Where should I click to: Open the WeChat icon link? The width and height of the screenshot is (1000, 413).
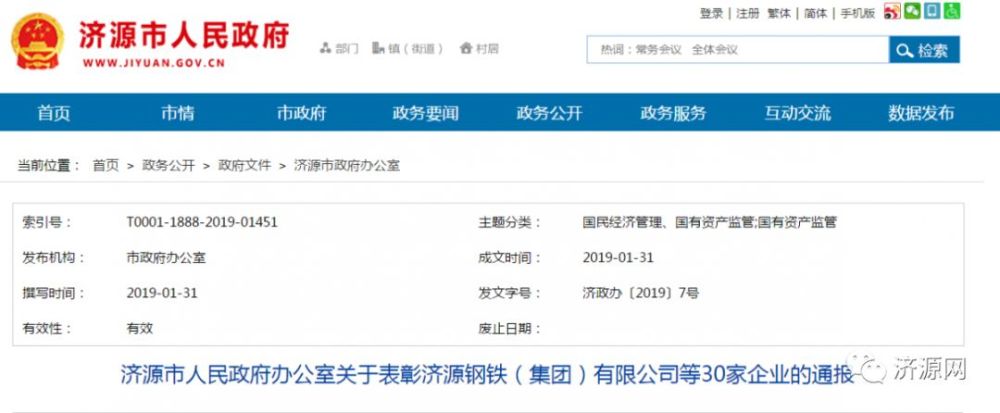coord(912,11)
